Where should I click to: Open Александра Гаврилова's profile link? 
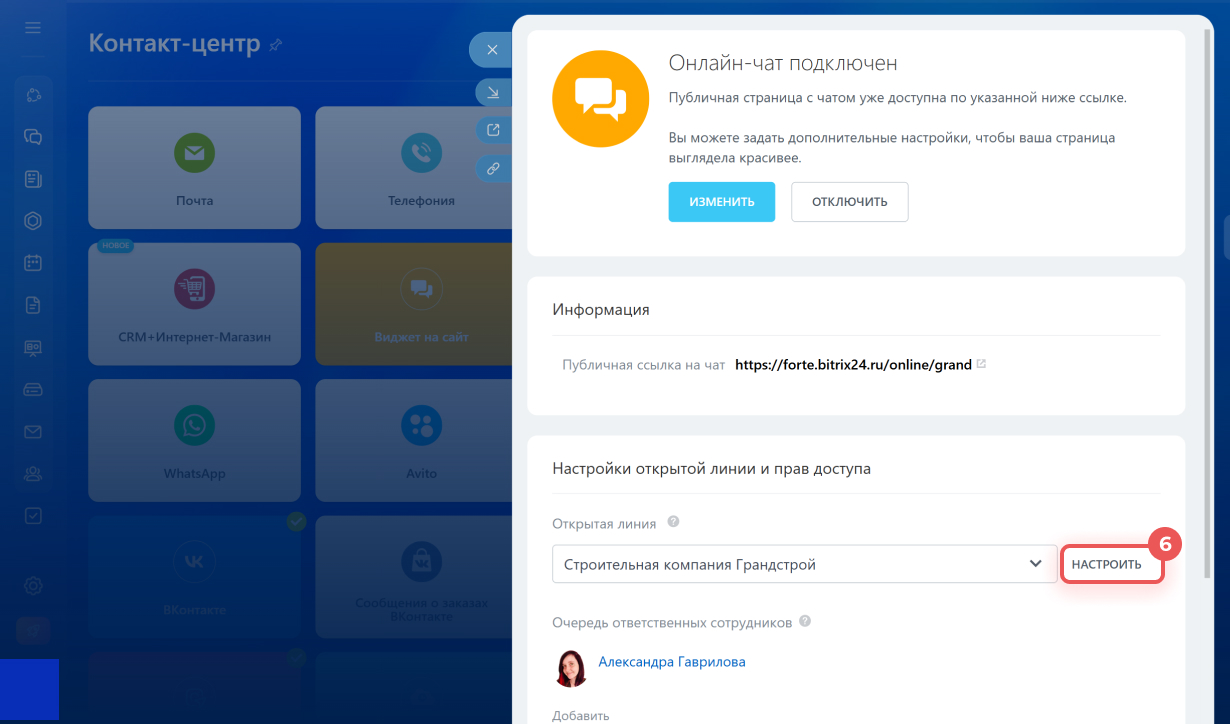(x=671, y=662)
